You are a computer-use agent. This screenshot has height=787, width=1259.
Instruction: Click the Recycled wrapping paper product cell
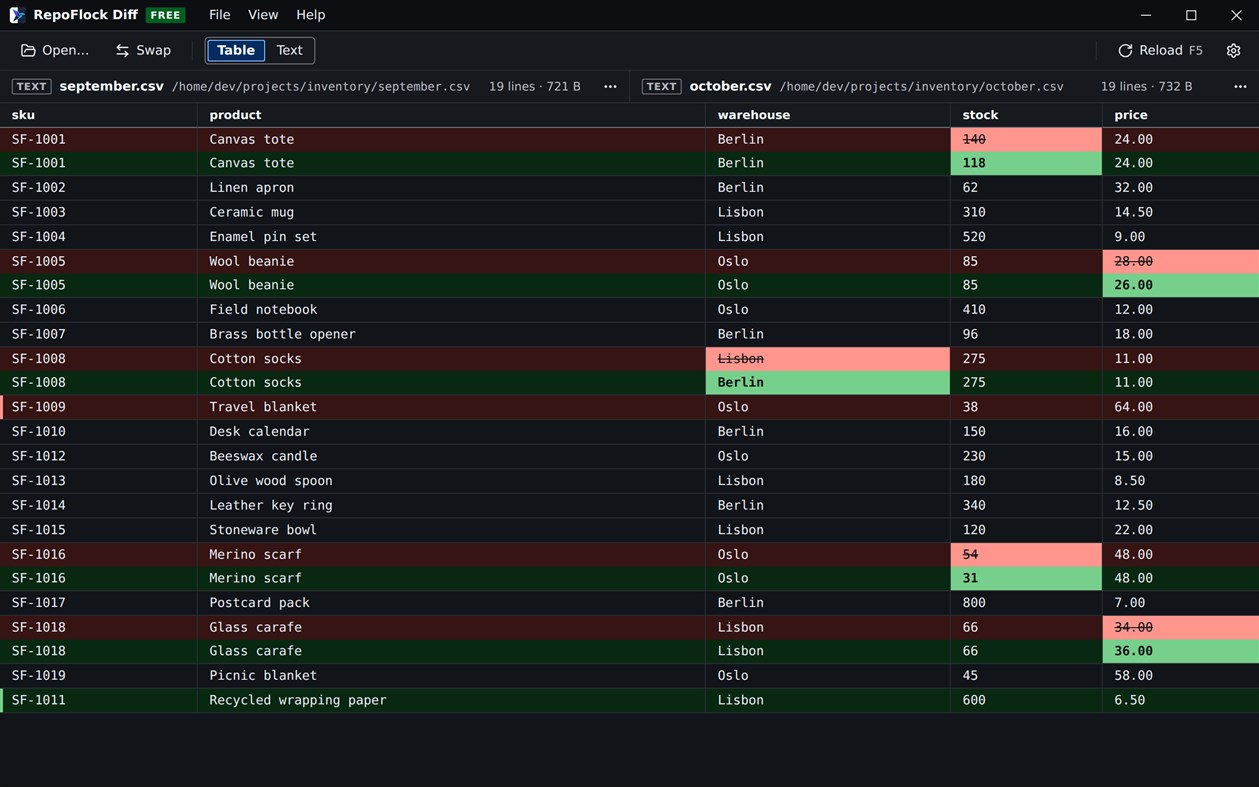coord(451,700)
